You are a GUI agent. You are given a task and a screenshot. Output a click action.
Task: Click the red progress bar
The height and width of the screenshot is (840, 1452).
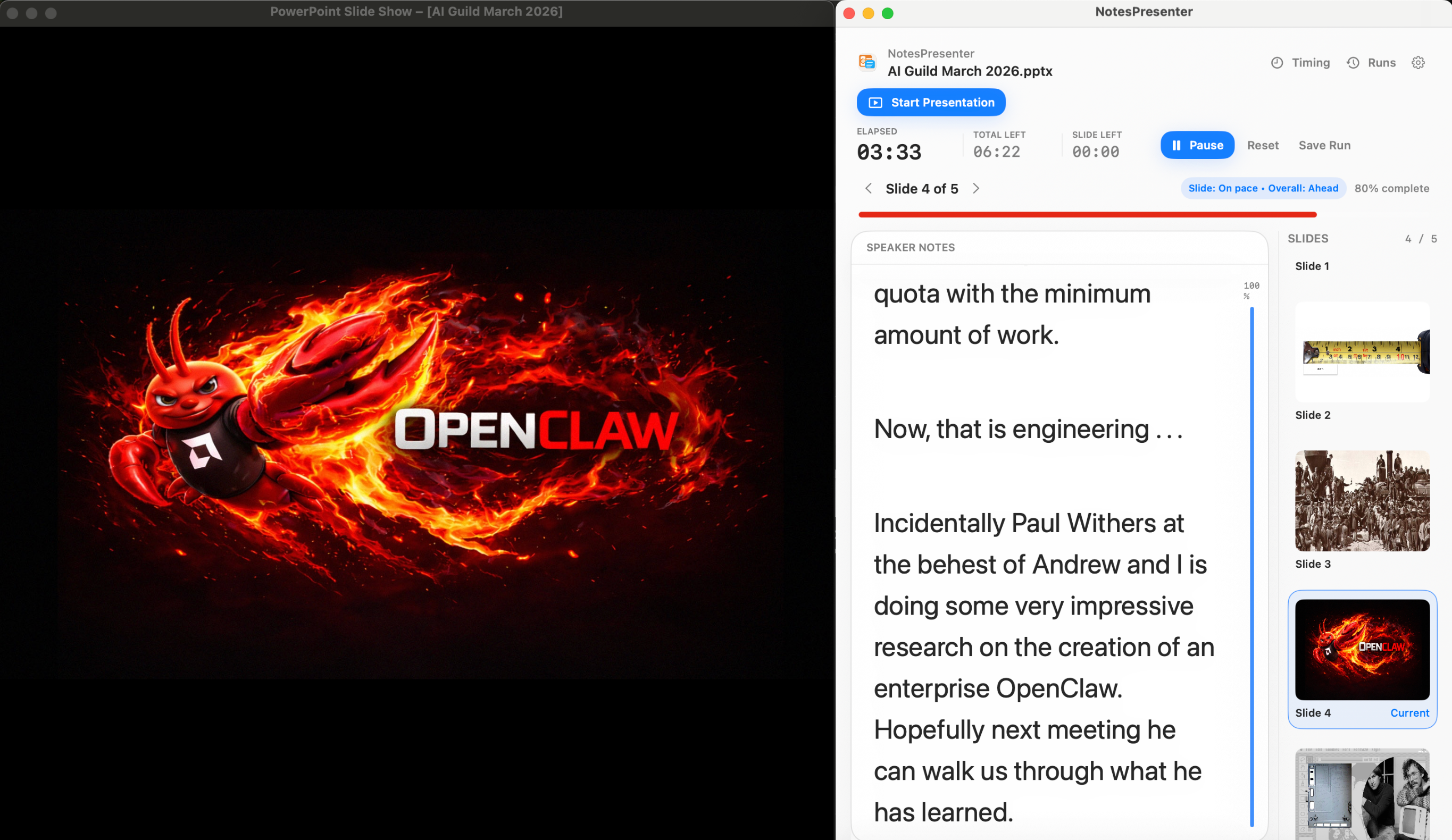[x=1087, y=214]
